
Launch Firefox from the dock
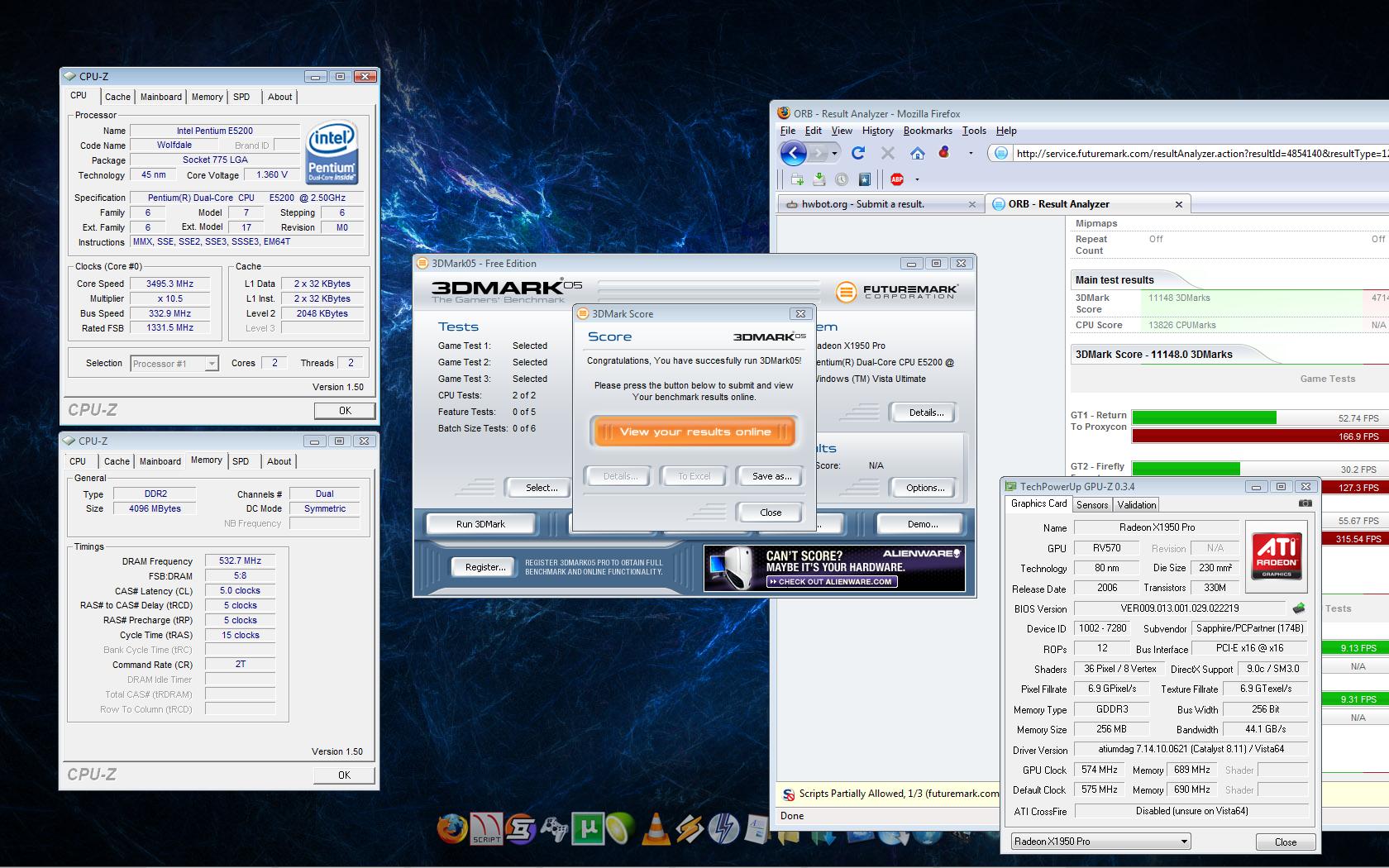point(451,829)
